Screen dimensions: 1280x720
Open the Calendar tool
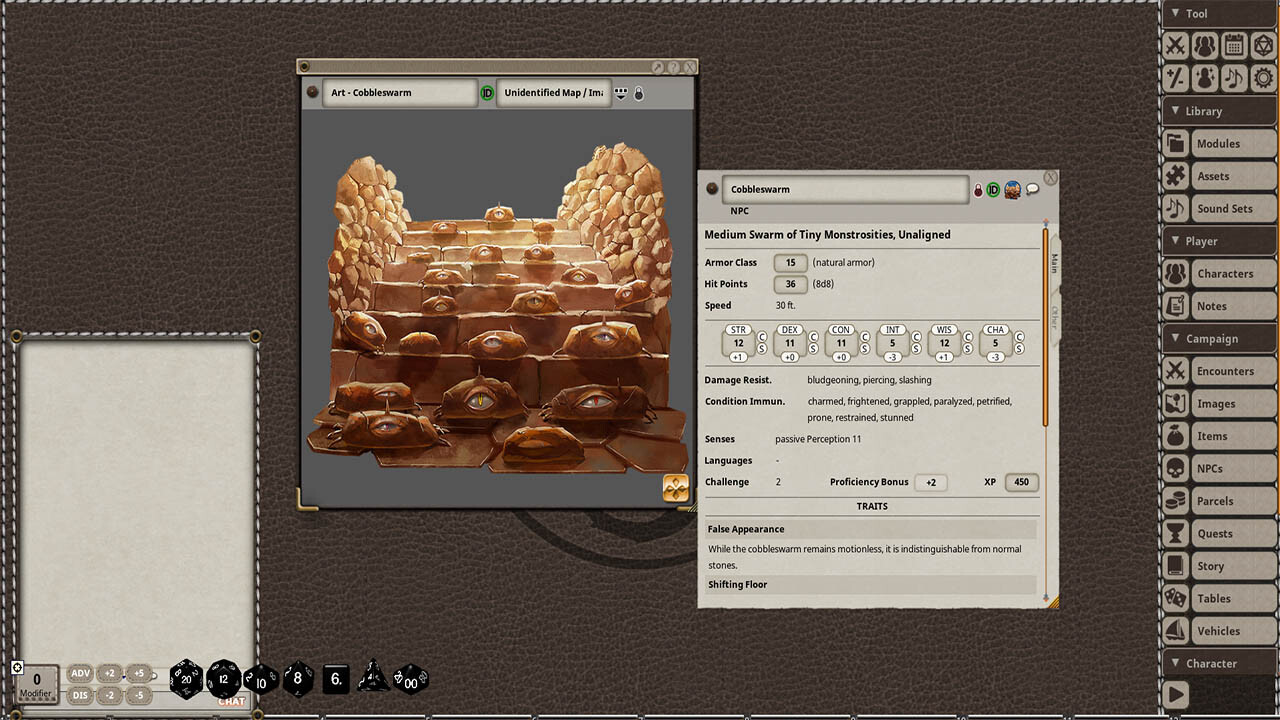pos(1234,45)
